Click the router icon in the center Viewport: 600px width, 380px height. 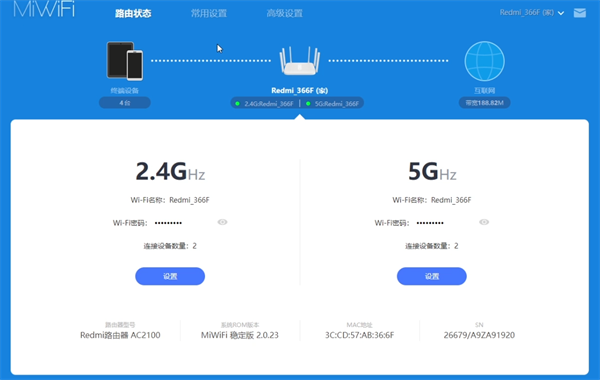300,60
